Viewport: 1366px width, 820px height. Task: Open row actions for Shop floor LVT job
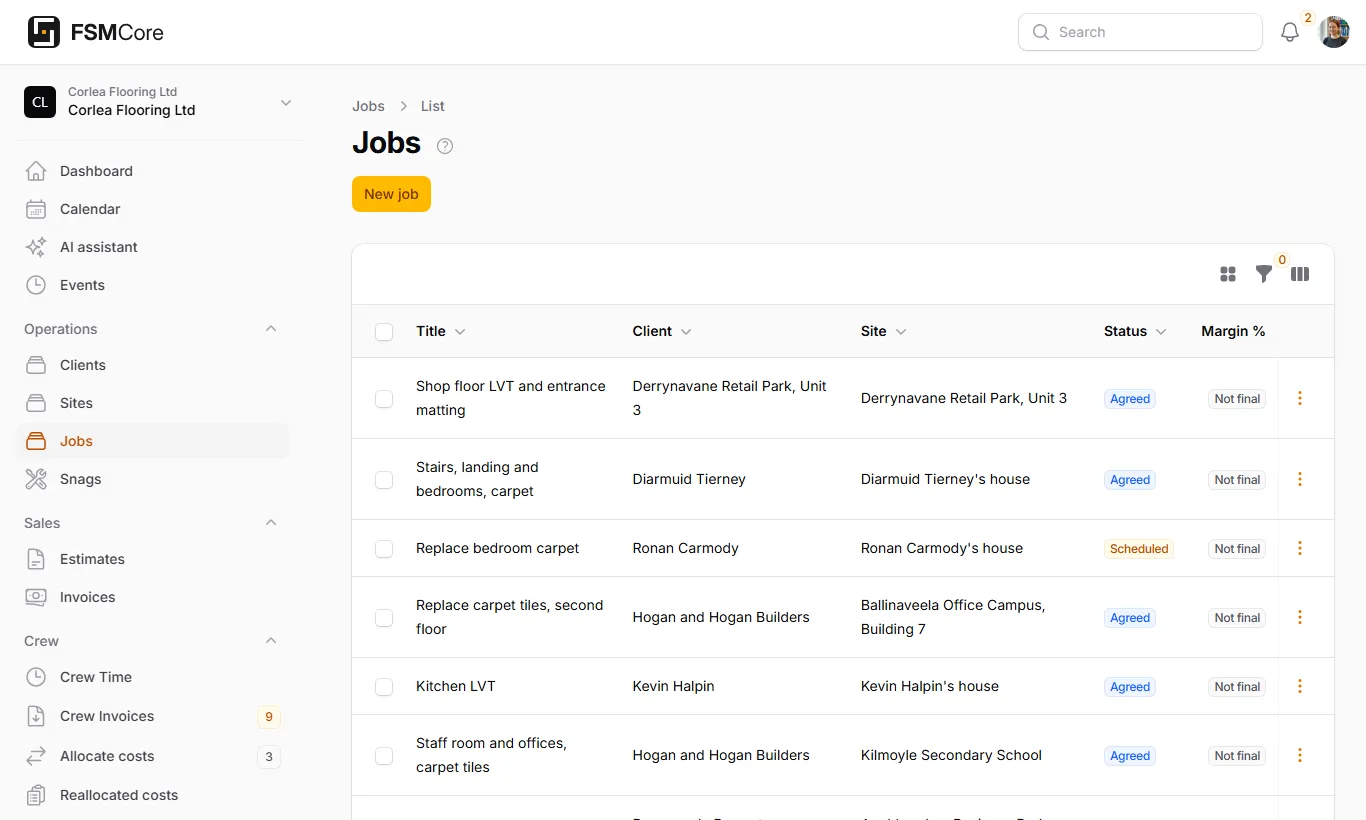click(1300, 398)
